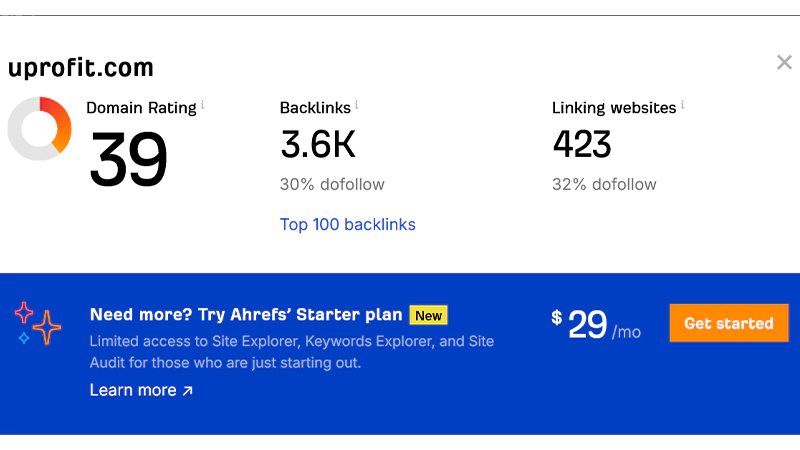800x450 pixels.
Task: Click the 423 linking websites count
Action: coord(582,145)
